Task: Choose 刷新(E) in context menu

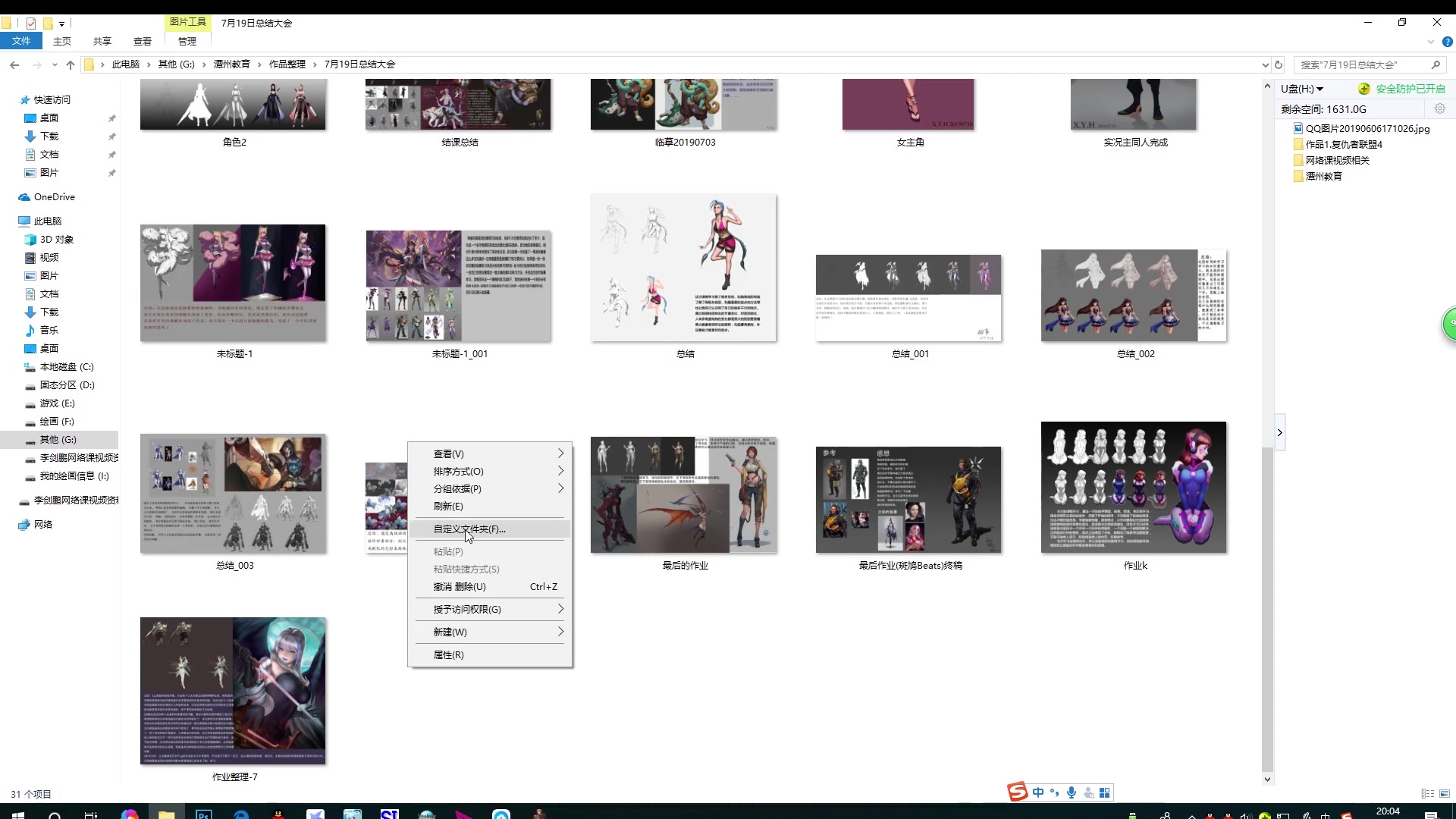Action: click(x=490, y=506)
